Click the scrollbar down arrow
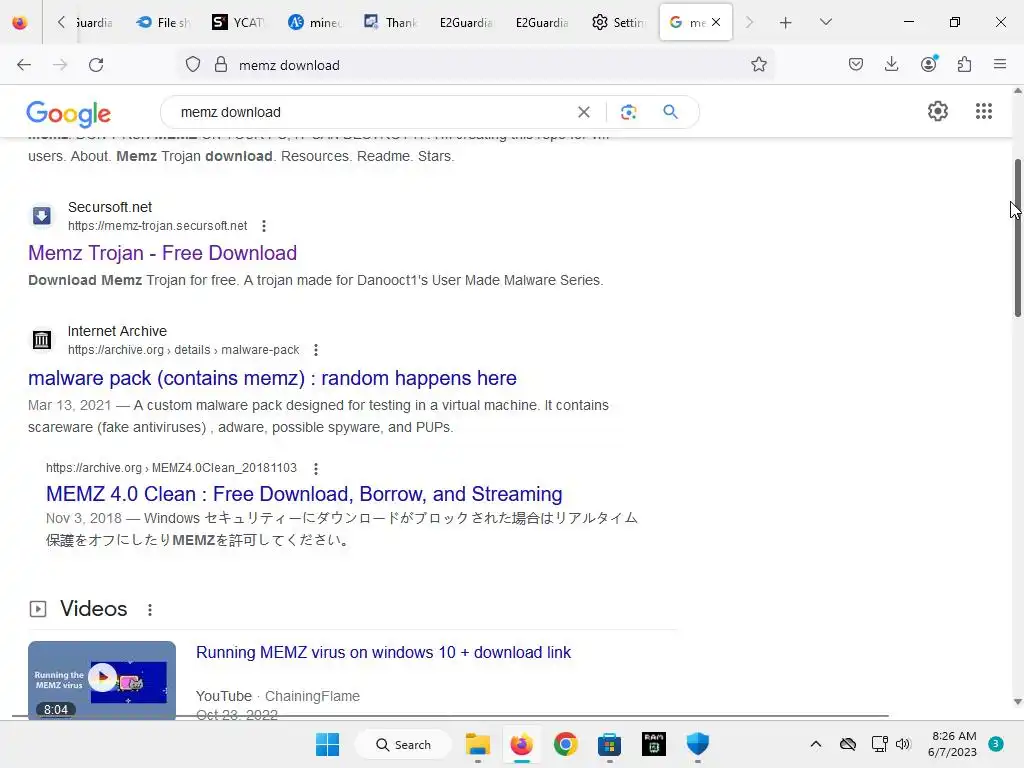The width and height of the screenshot is (1024, 768). click(1017, 702)
